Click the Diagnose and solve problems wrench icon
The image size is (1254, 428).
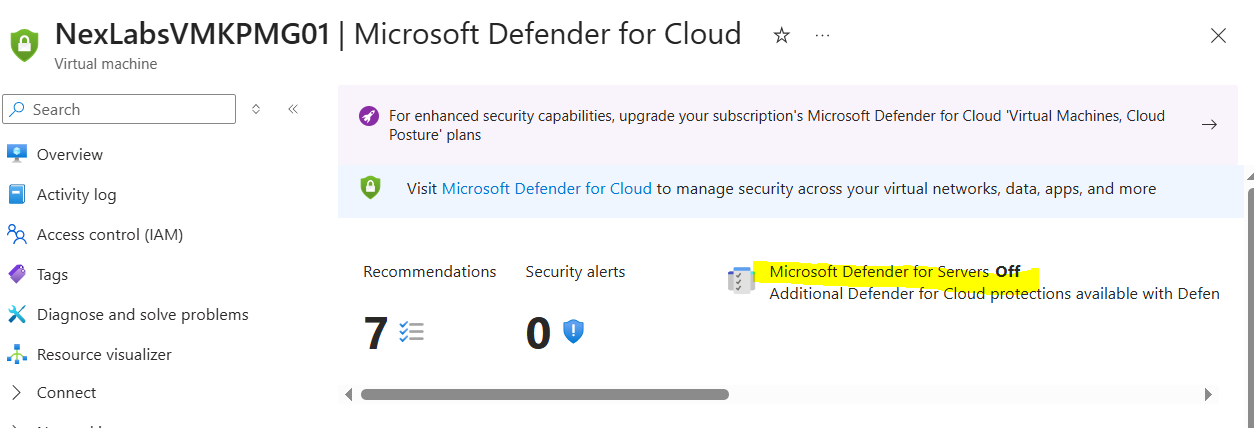(x=16, y=314)
